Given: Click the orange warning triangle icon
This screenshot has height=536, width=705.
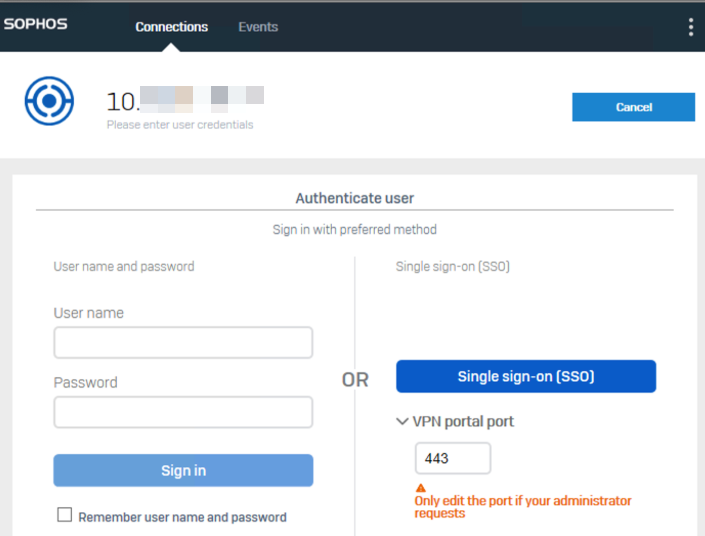Looking at the screenshot, I should 420,488.
